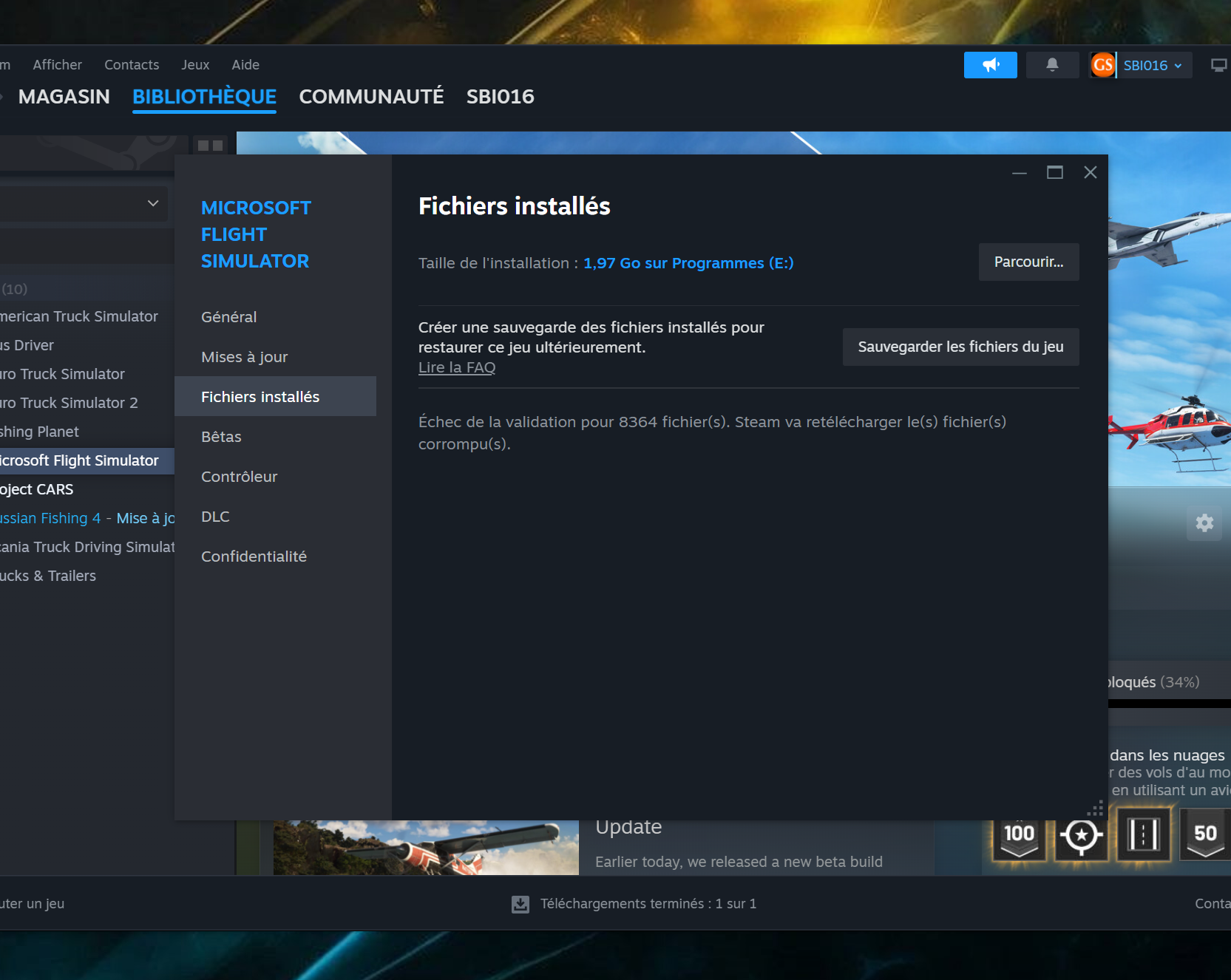Screen dimensions: 1231x980
Task: Select Trucks & Trailers in library
Action: (48, 576)
